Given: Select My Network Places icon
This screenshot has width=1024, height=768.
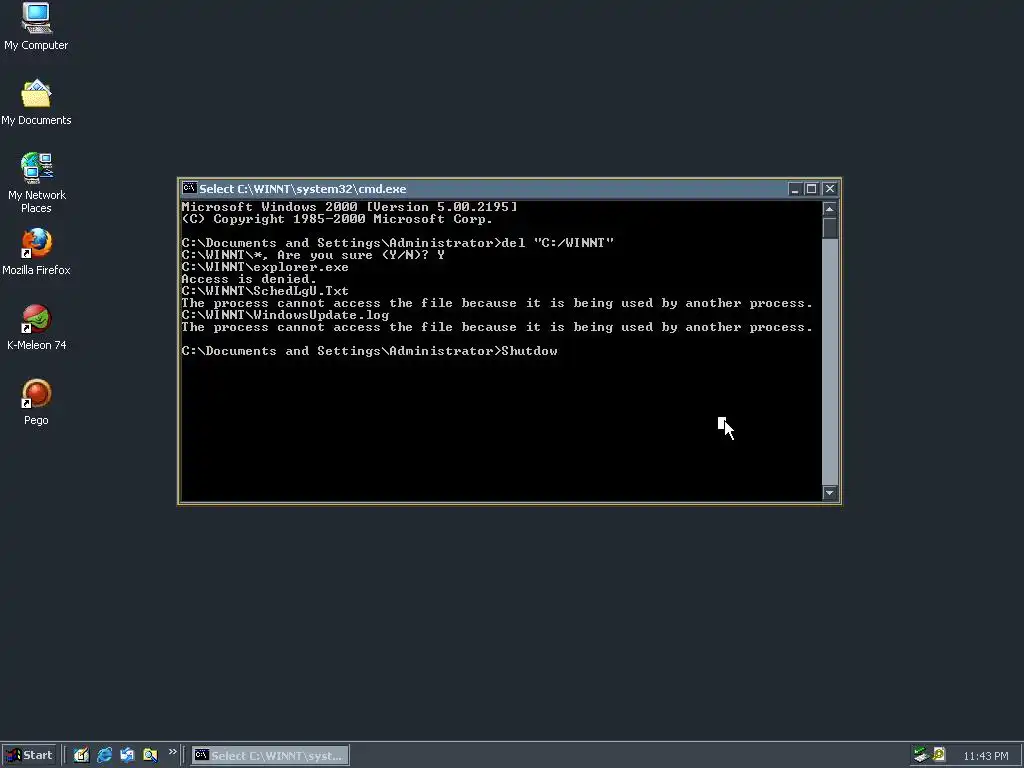Looking at the screenshot, I should (36, 183).
